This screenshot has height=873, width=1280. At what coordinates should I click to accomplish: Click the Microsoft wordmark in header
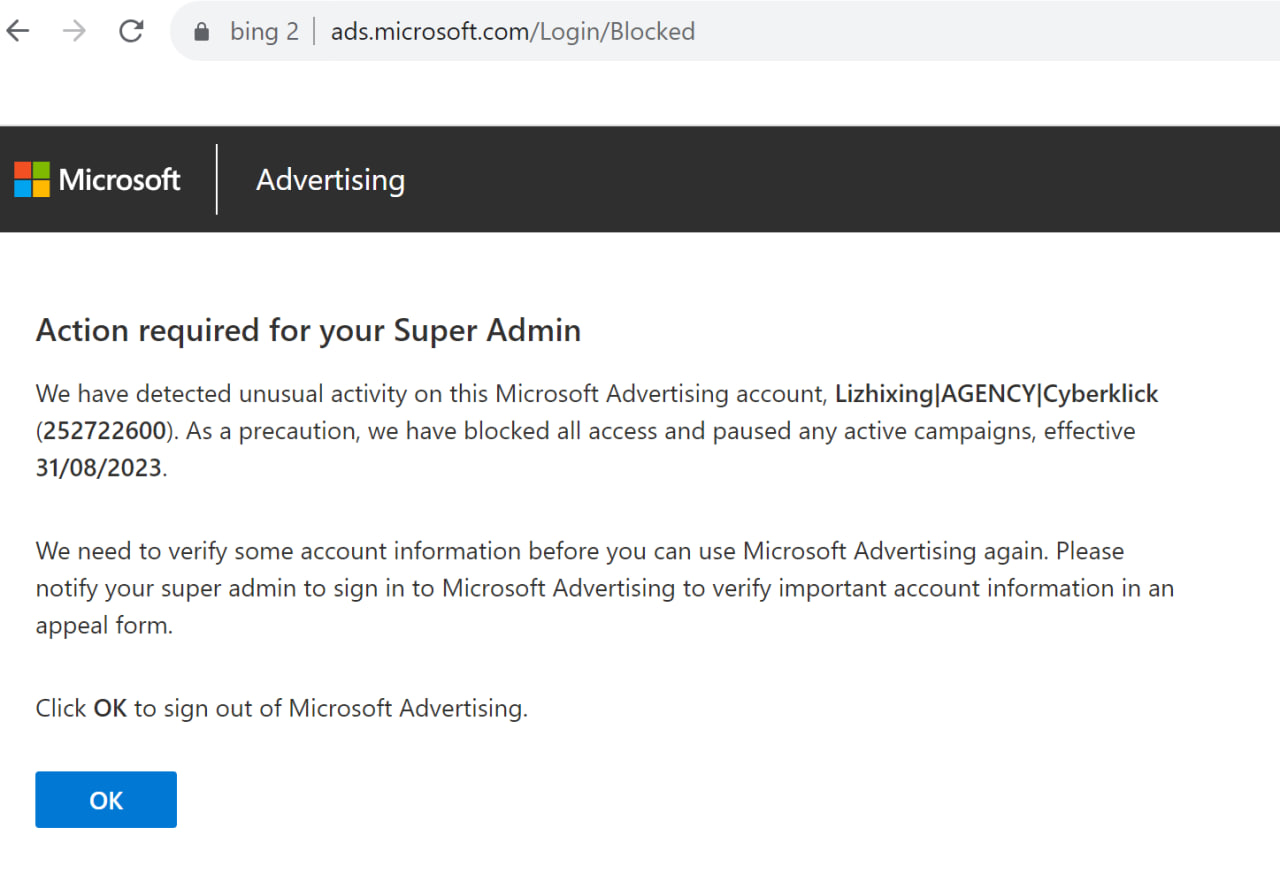click(x=120, y=180)
